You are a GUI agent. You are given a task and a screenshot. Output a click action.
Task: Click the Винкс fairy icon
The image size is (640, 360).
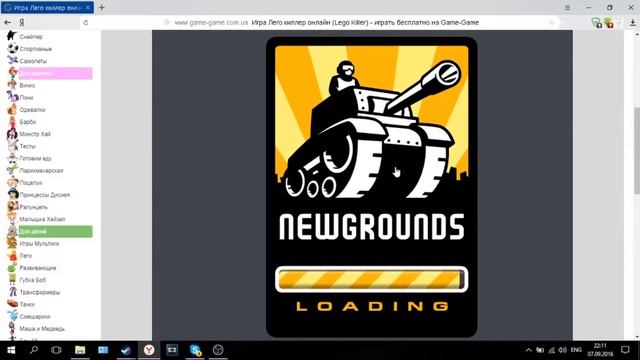[x=13, y=85]
